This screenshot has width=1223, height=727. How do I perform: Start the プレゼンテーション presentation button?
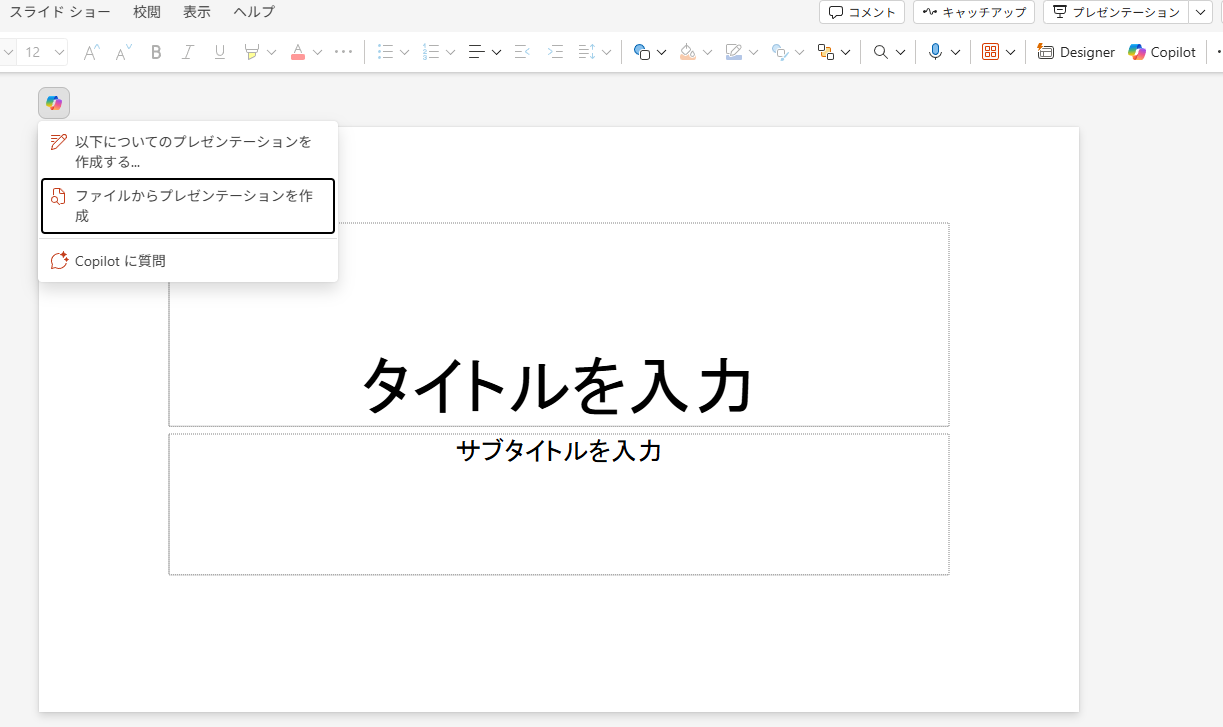(x=1116, y=12)
